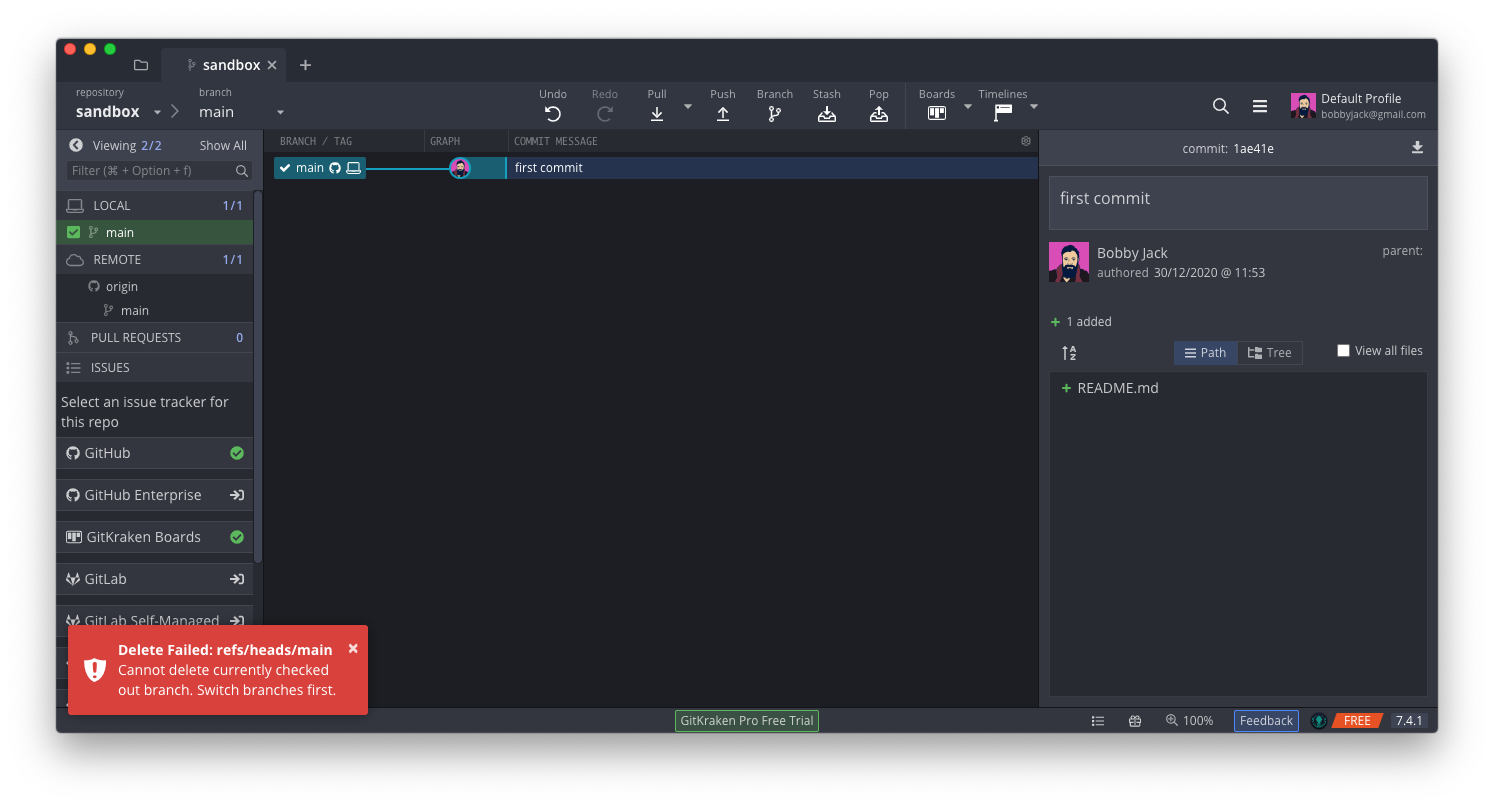Viewport: 1494px width, 807px height.
Task: Click Show All above the branch filter
Action: [x=222, y=145]
